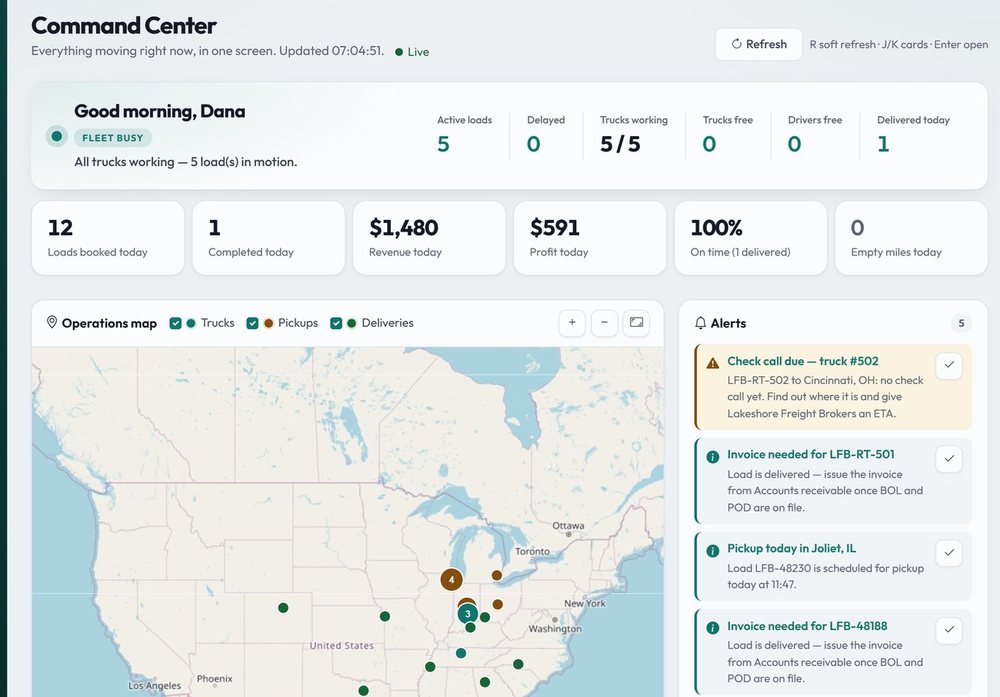Click the Los Angeles label on the map
The height and width of the screenshot is (697, 1000).
tap(154, 686)
